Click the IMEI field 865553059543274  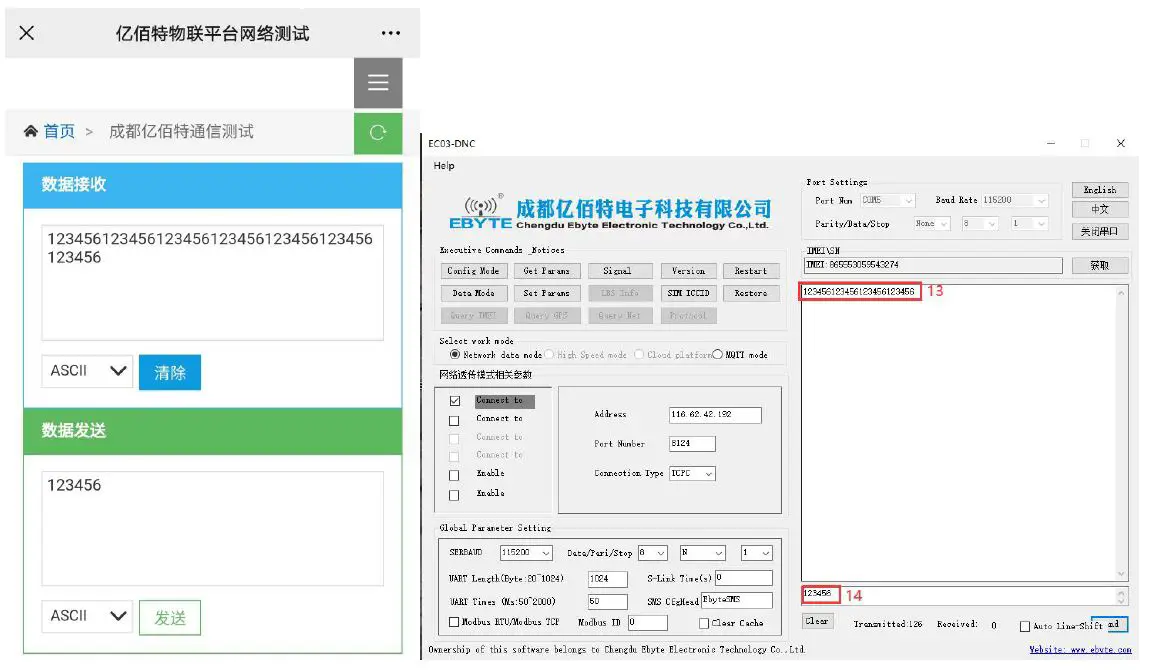click(933, 265)
